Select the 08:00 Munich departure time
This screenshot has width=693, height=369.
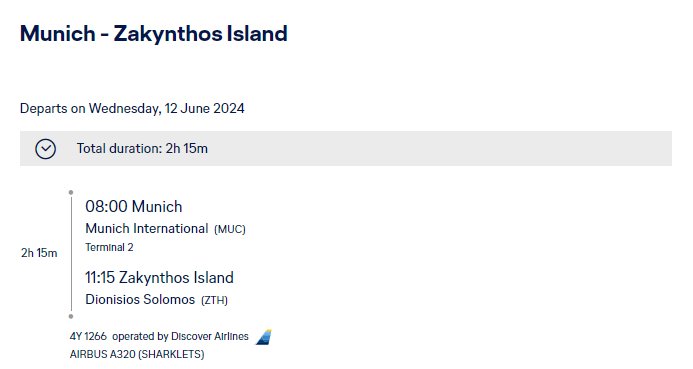click(133, 206)
